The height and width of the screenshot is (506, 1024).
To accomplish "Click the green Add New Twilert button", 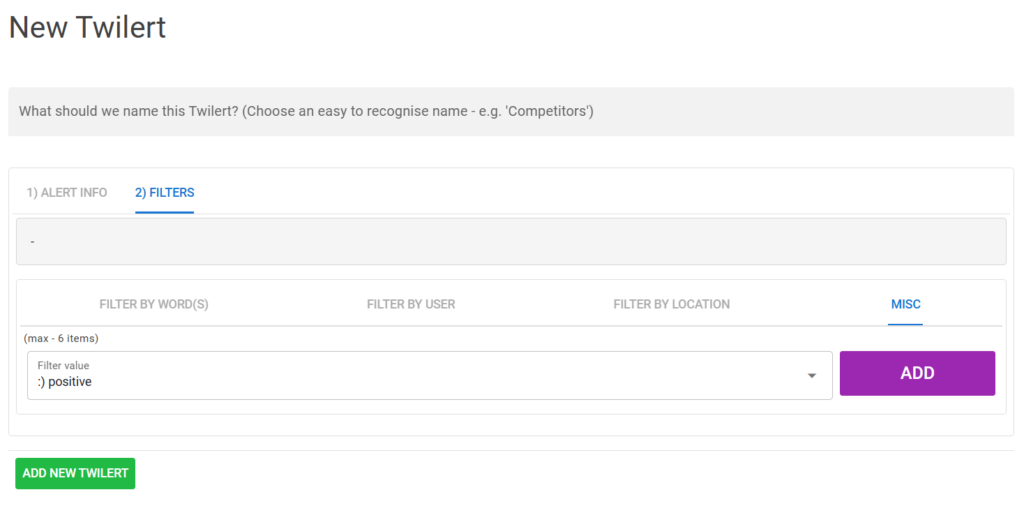I will [75, 473].
